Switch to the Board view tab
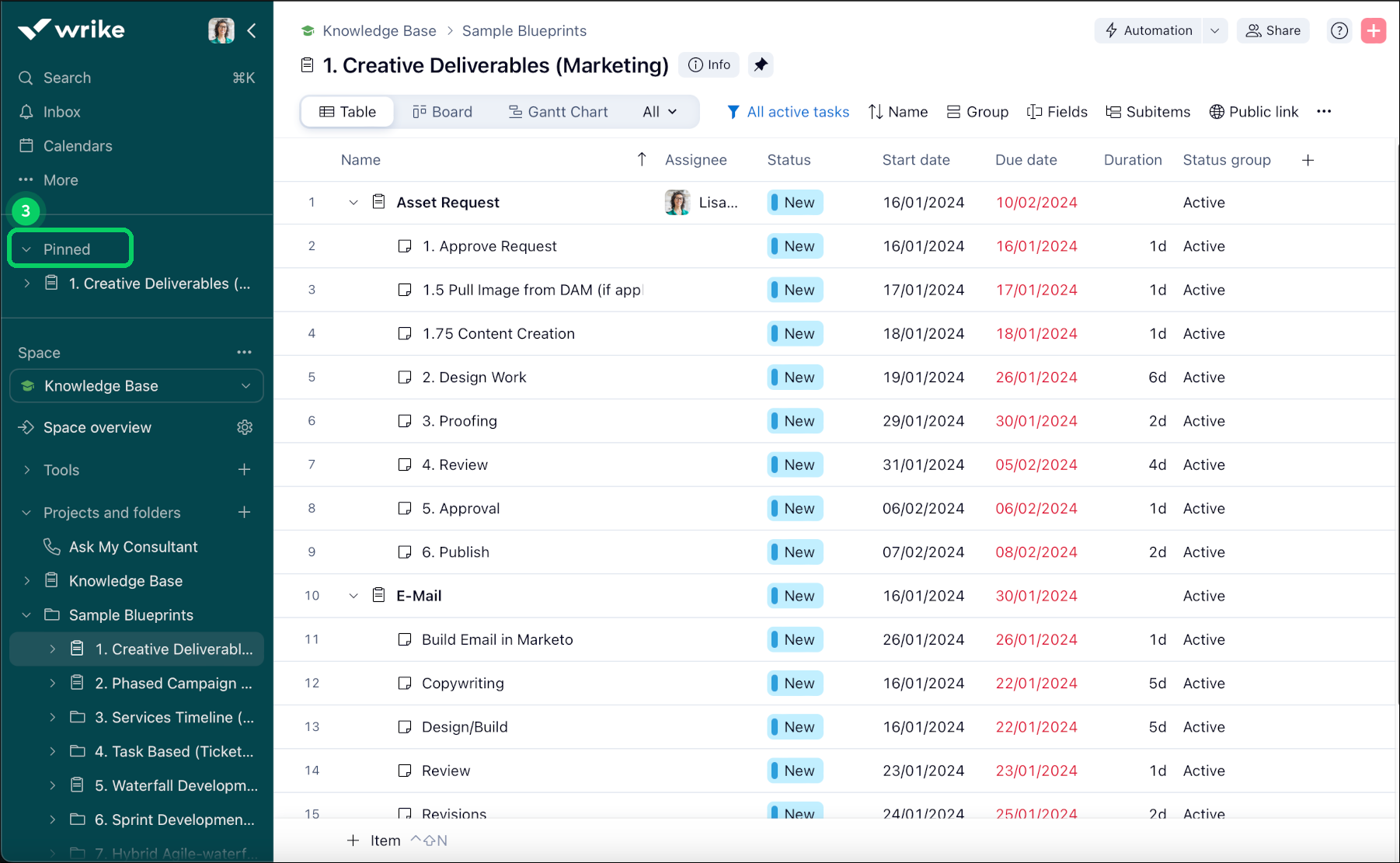Image resolution: width=1400 pixels, height=863 pixels. pos(442,111)
